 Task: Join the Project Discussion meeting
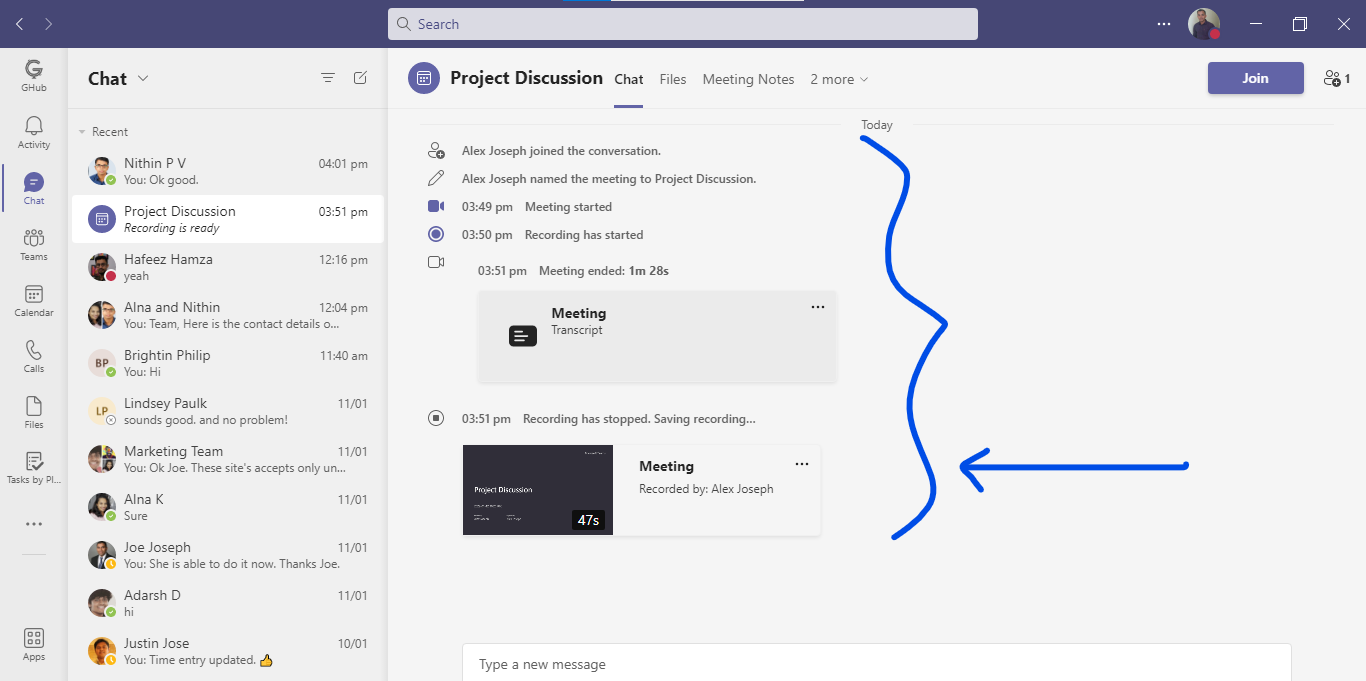pos(1255,77)
